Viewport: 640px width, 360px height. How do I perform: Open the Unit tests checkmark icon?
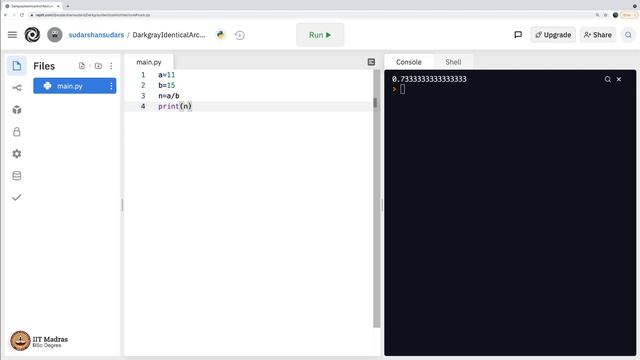pyautogui.click(x=17, y=198)
